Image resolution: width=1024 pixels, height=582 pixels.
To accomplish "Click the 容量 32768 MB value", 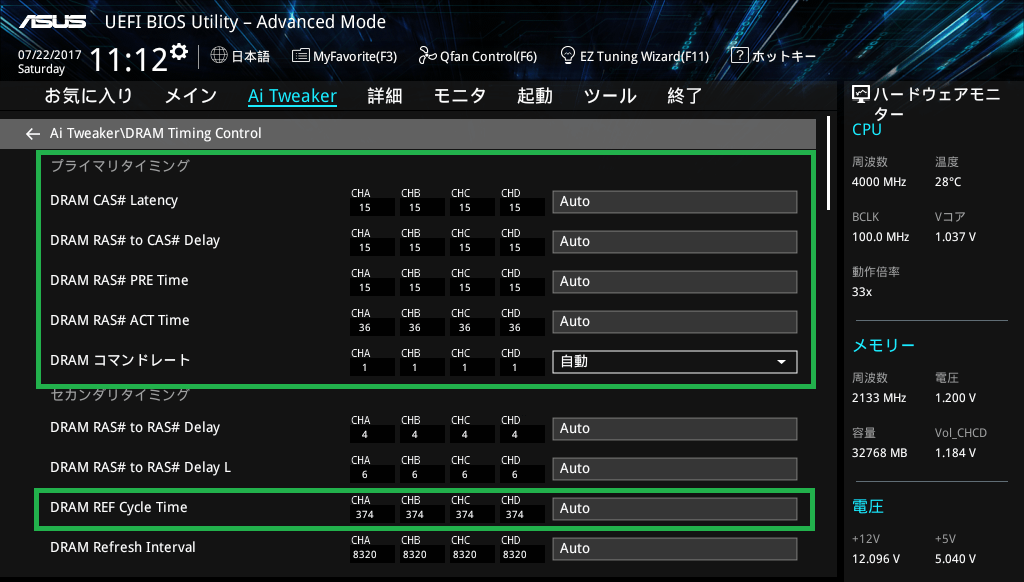I will pyautogui.click(x=879, y=453).
